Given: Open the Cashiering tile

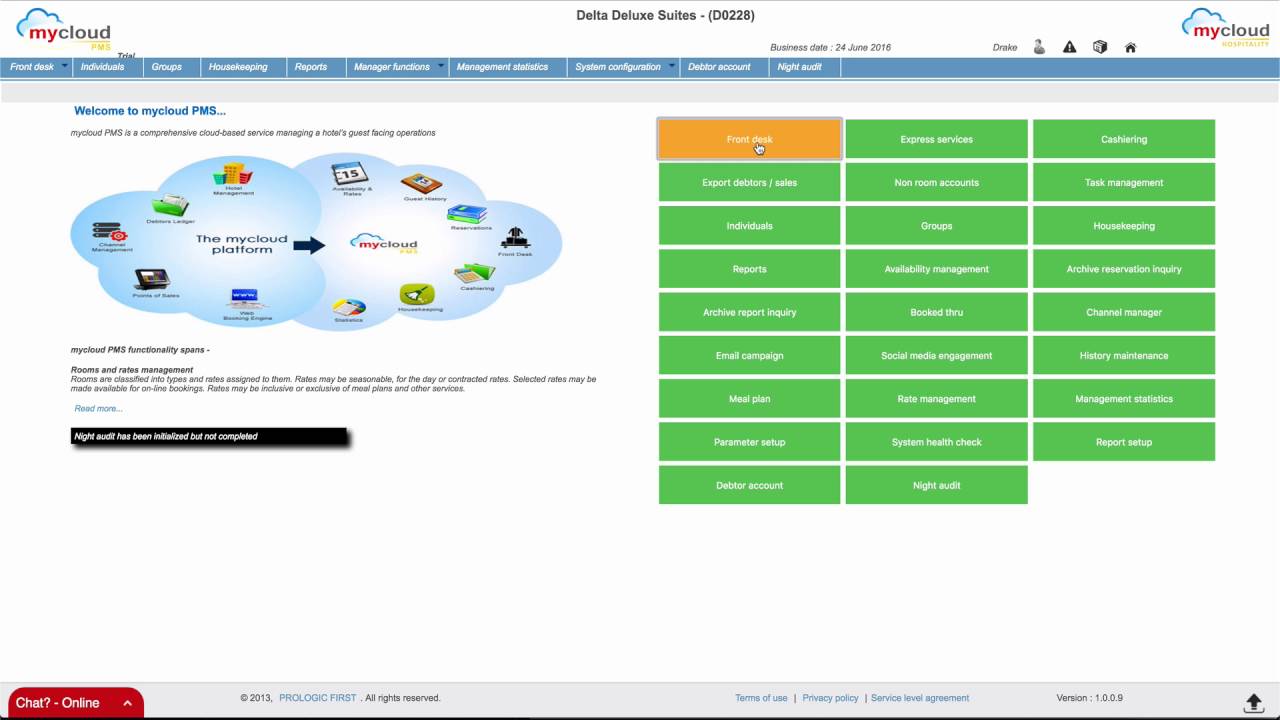Looking at the screenshot, I should 1124,139.
